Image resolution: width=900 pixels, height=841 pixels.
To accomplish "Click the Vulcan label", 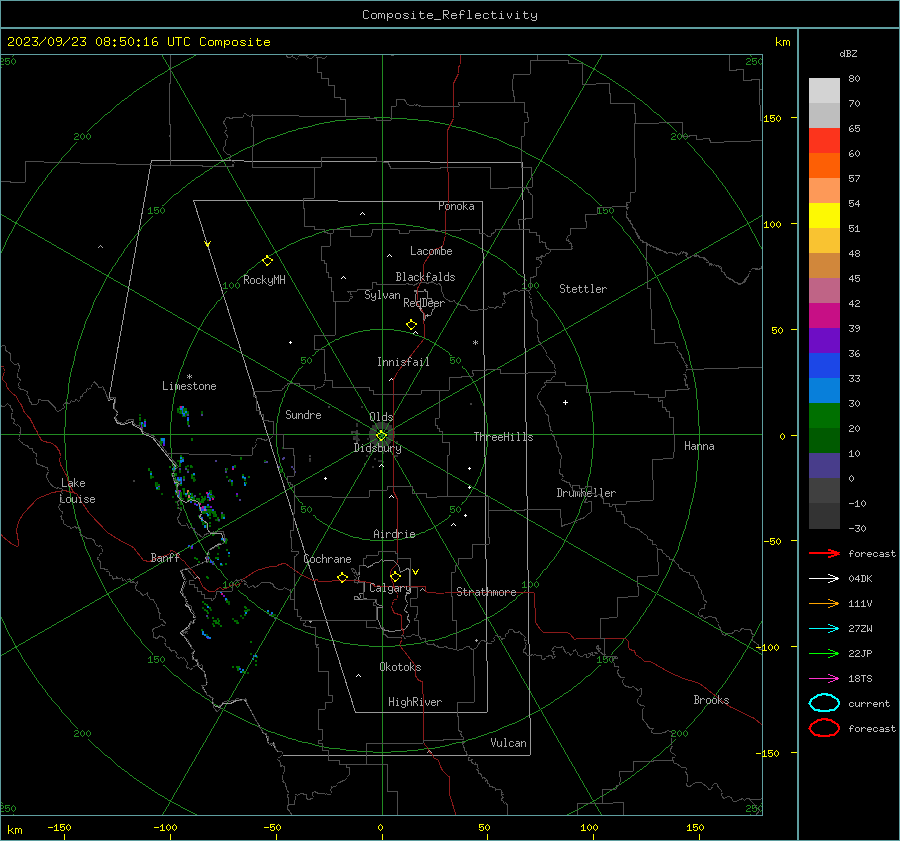I will coord(509,743).
